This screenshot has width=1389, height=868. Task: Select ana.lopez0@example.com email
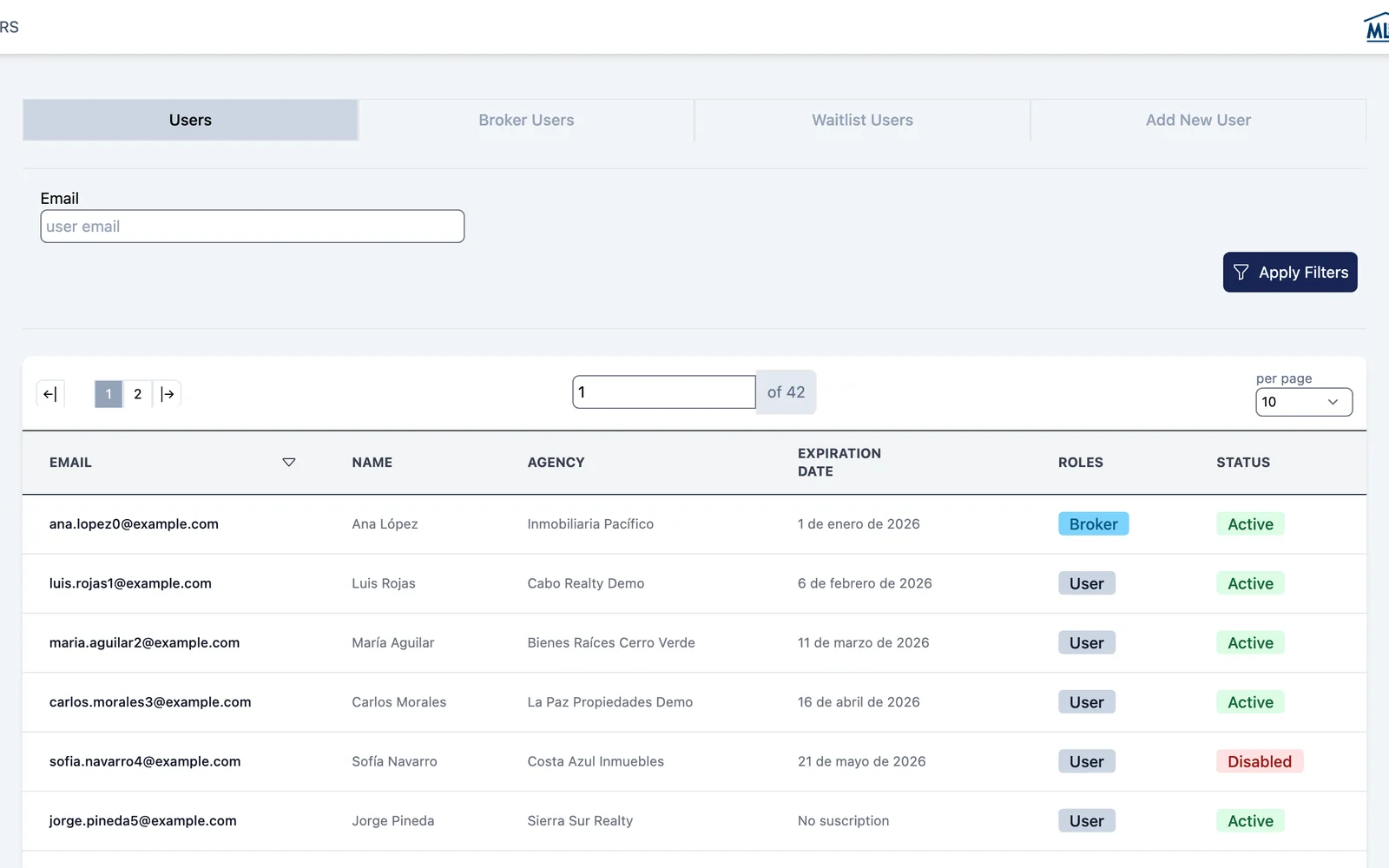click(134, 524)
